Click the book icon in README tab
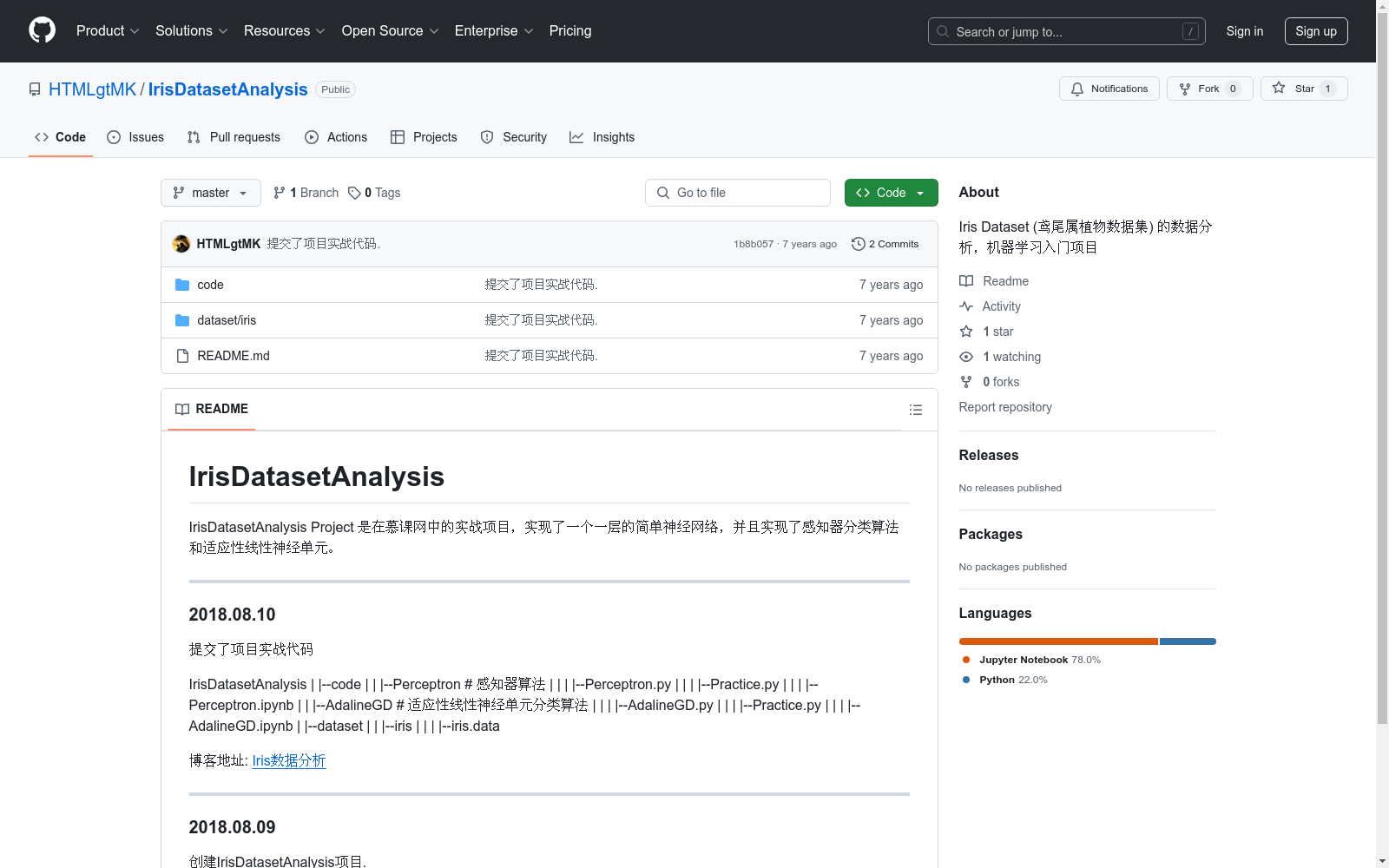This screenshot has width=1389, height=868. (182, 409)
